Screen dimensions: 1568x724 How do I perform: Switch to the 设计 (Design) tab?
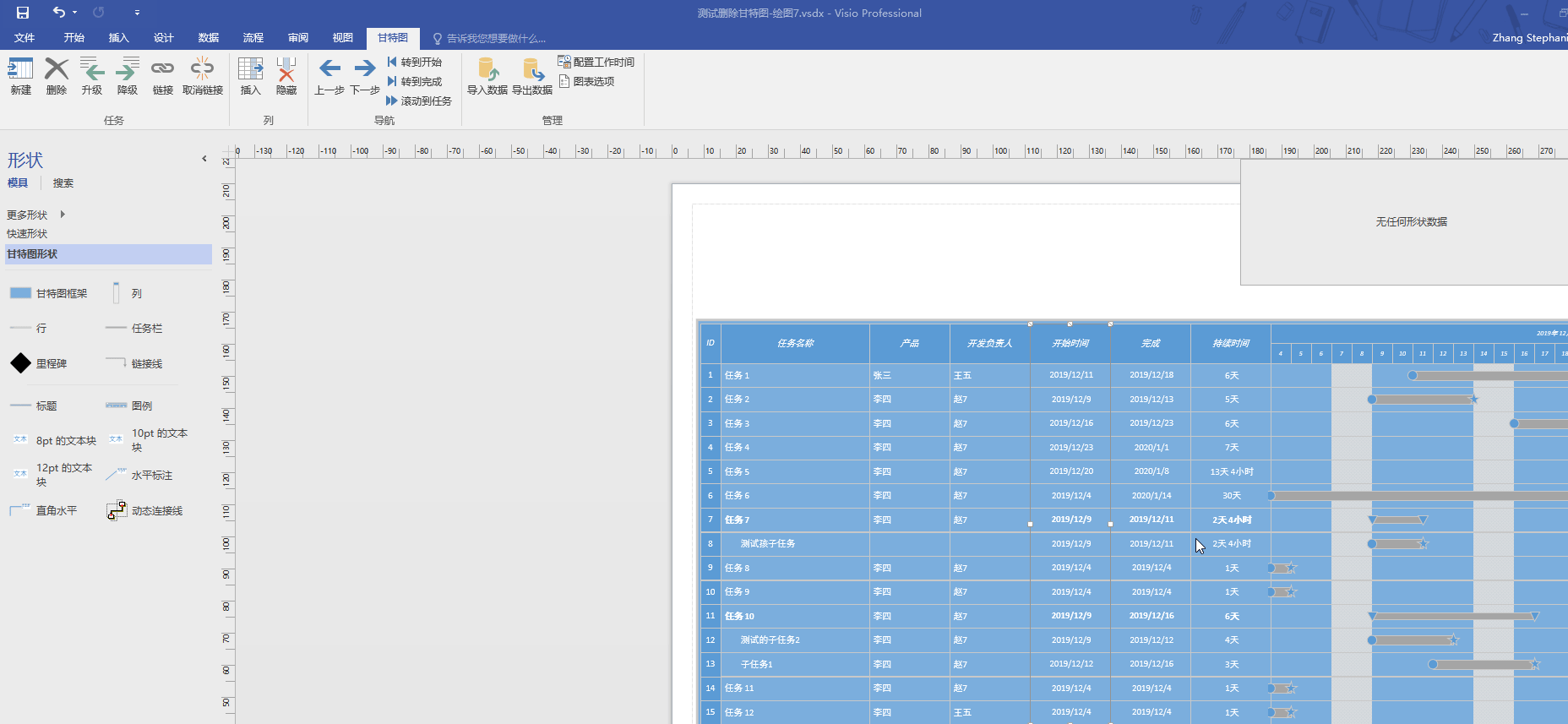click(x=164, y=37)
